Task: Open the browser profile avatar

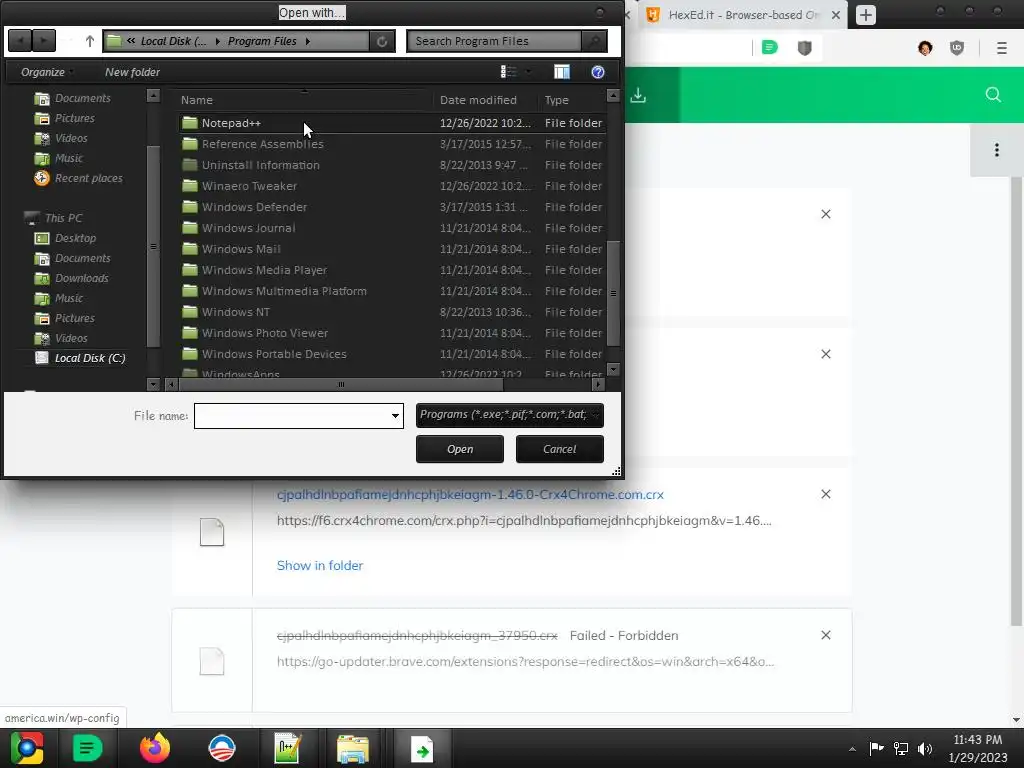Action: coord(925,48)
